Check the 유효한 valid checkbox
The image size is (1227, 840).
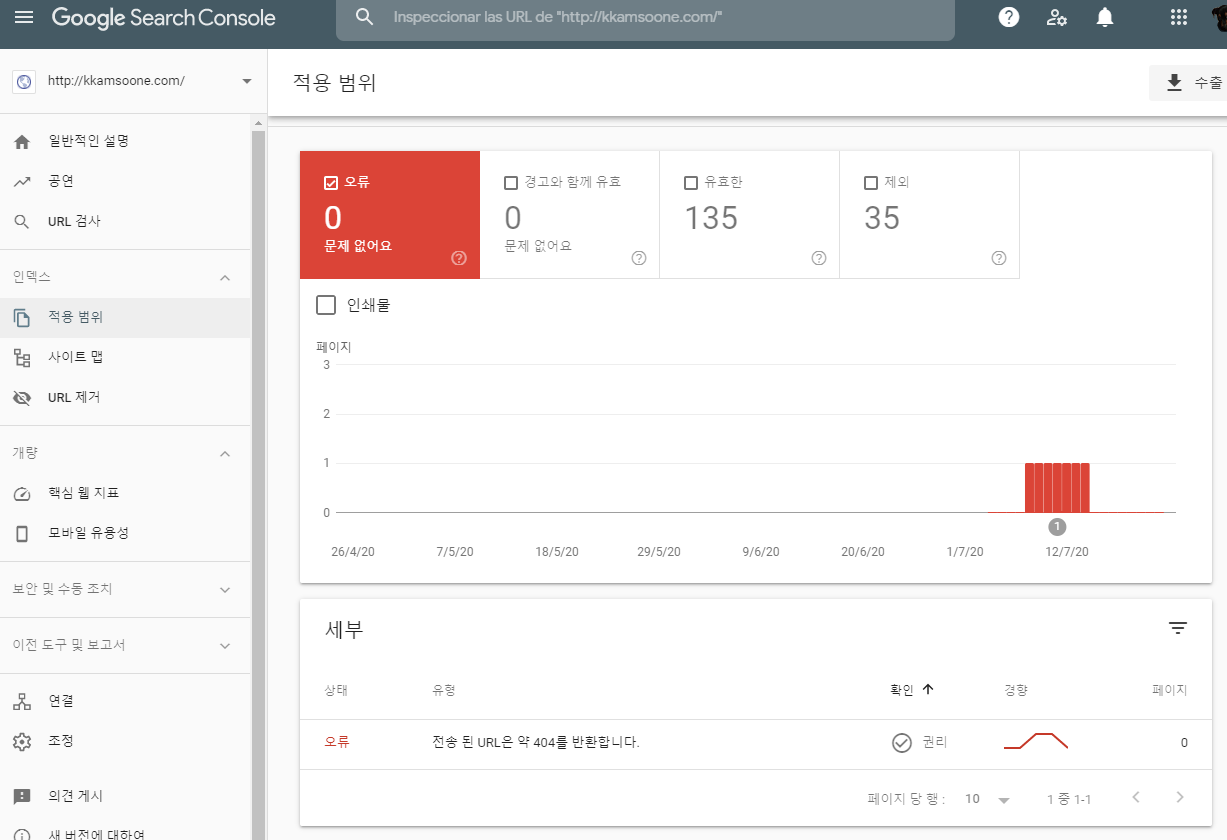[691, 183]
